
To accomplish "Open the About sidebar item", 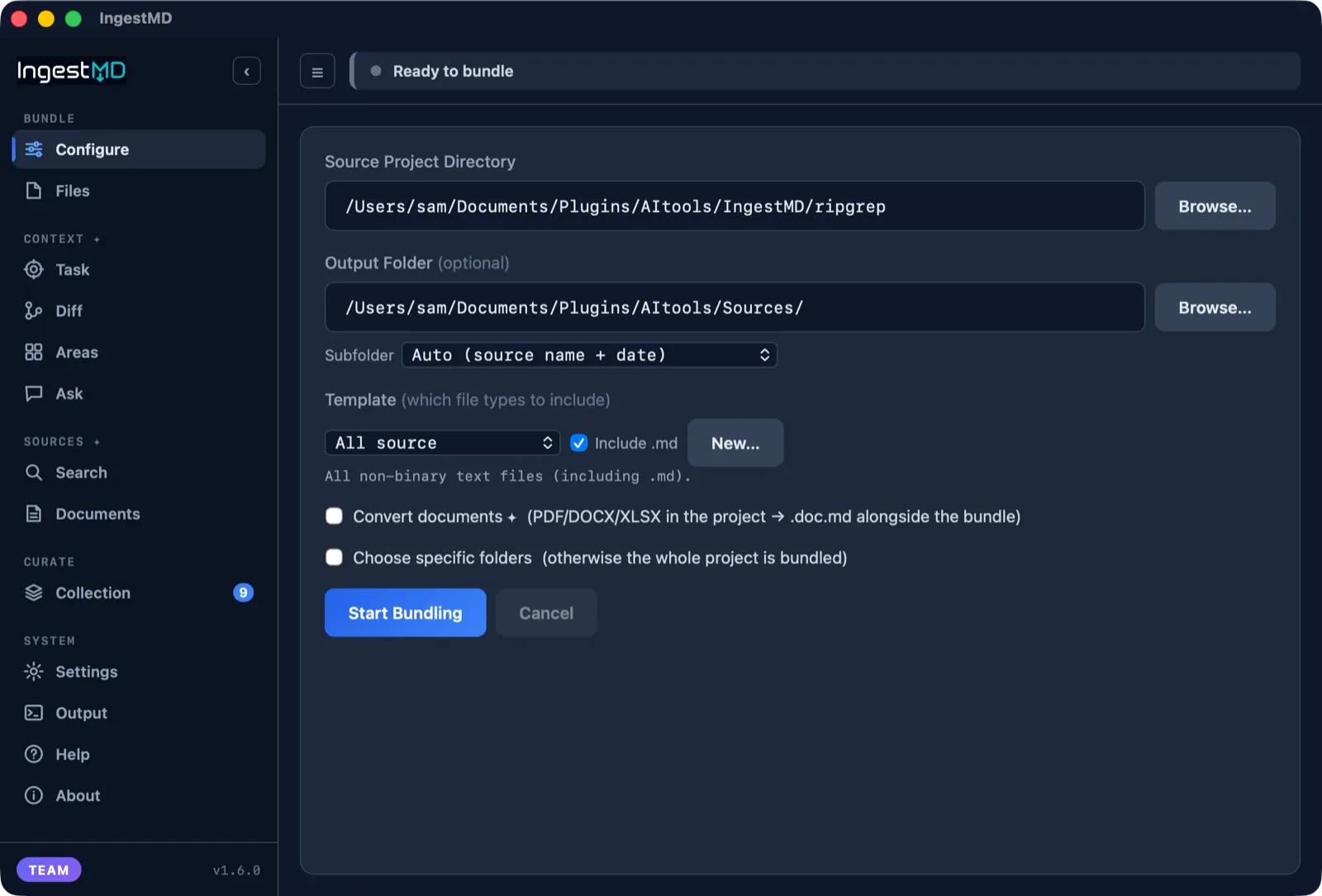I will click(x=139, y=795).
